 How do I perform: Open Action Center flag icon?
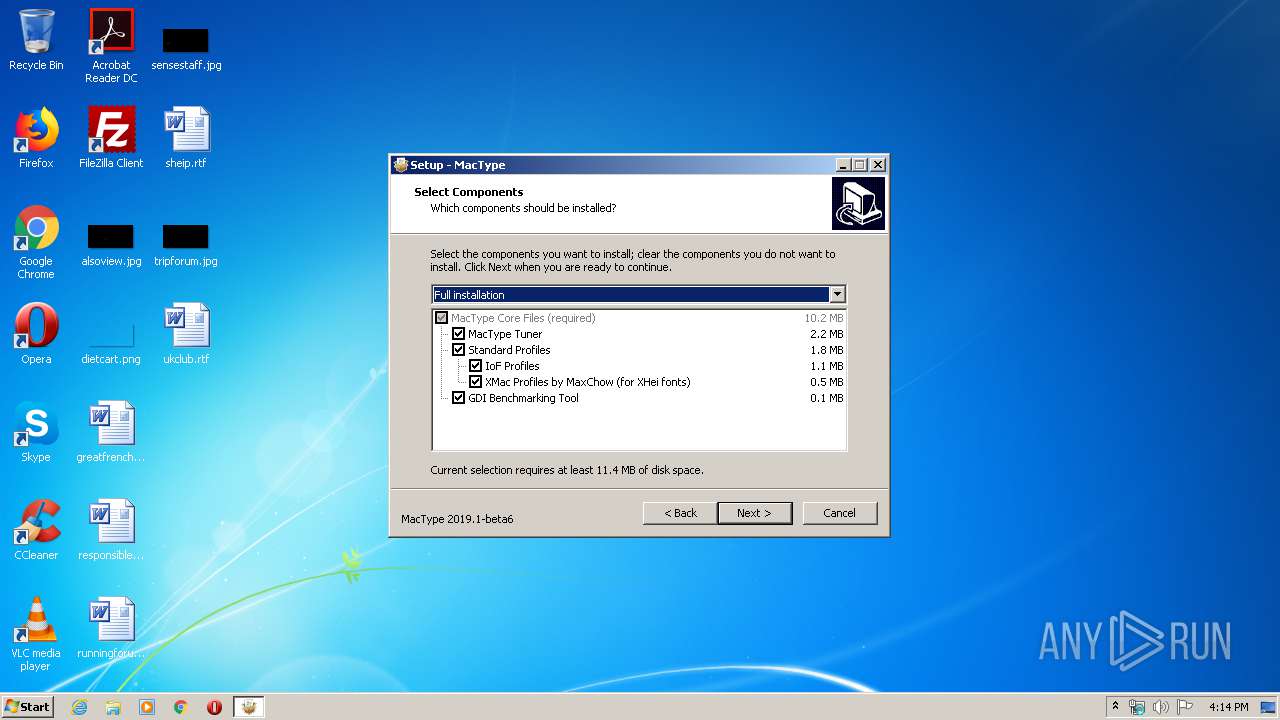(1184, 707)
